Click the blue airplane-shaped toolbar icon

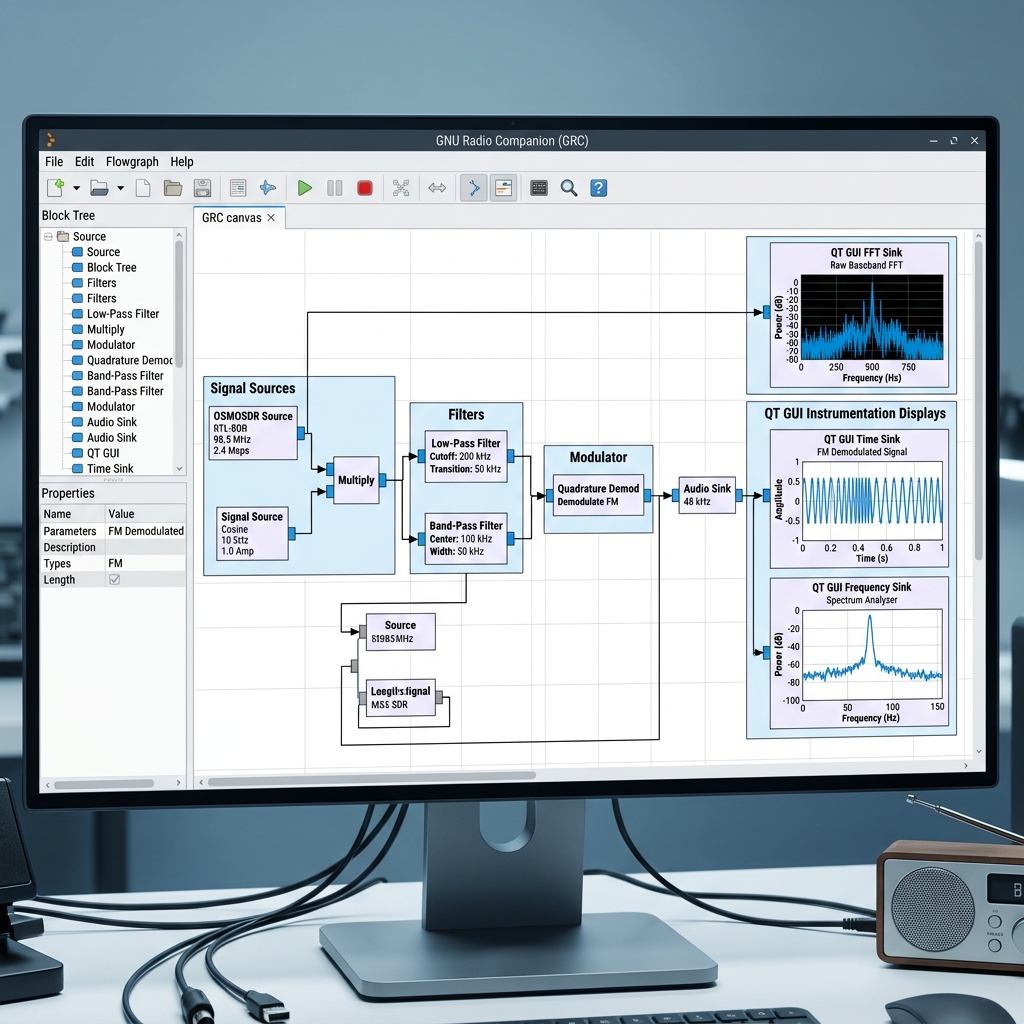268,188
